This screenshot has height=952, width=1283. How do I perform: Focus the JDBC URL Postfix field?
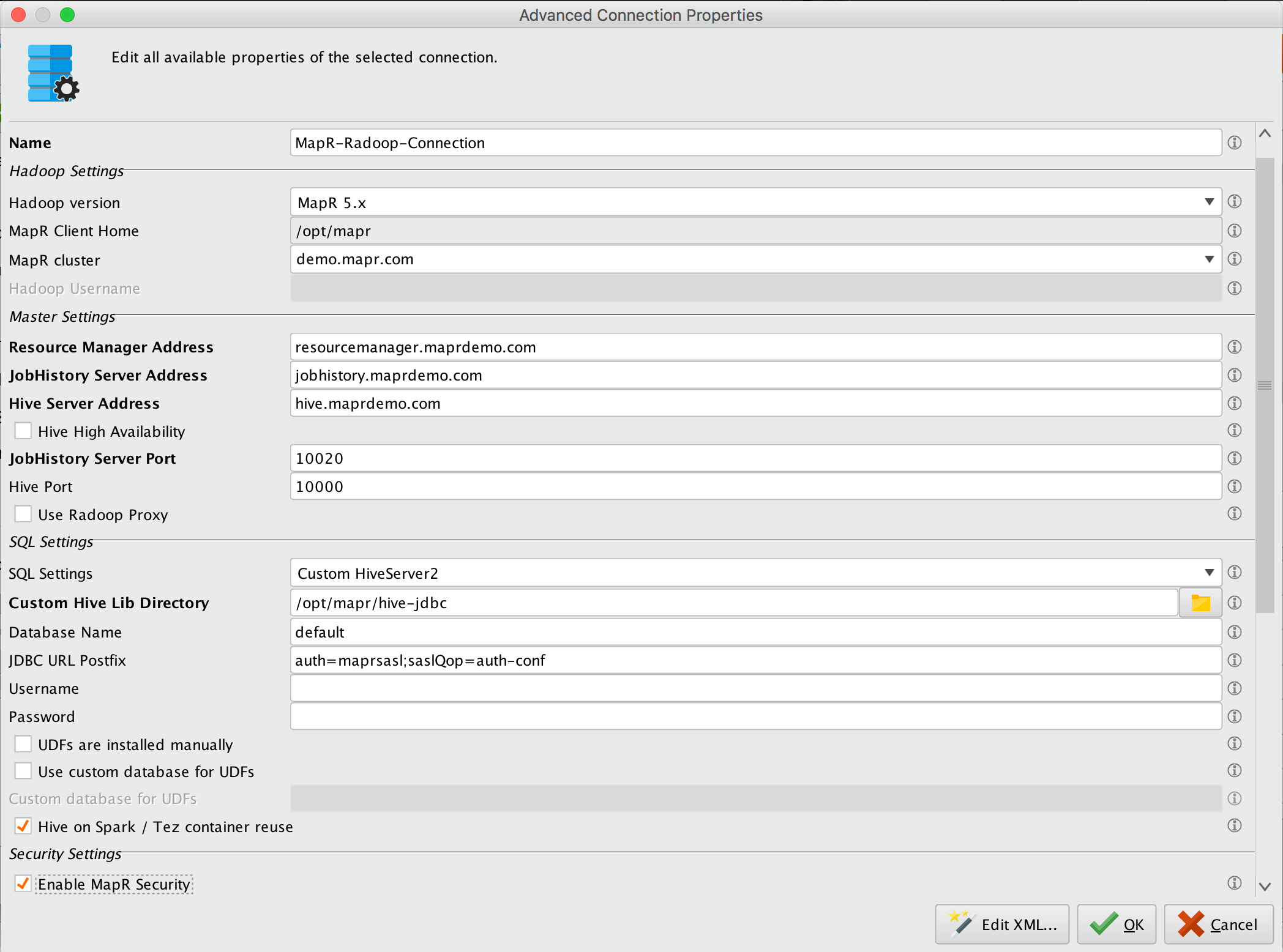click(756, 660)
